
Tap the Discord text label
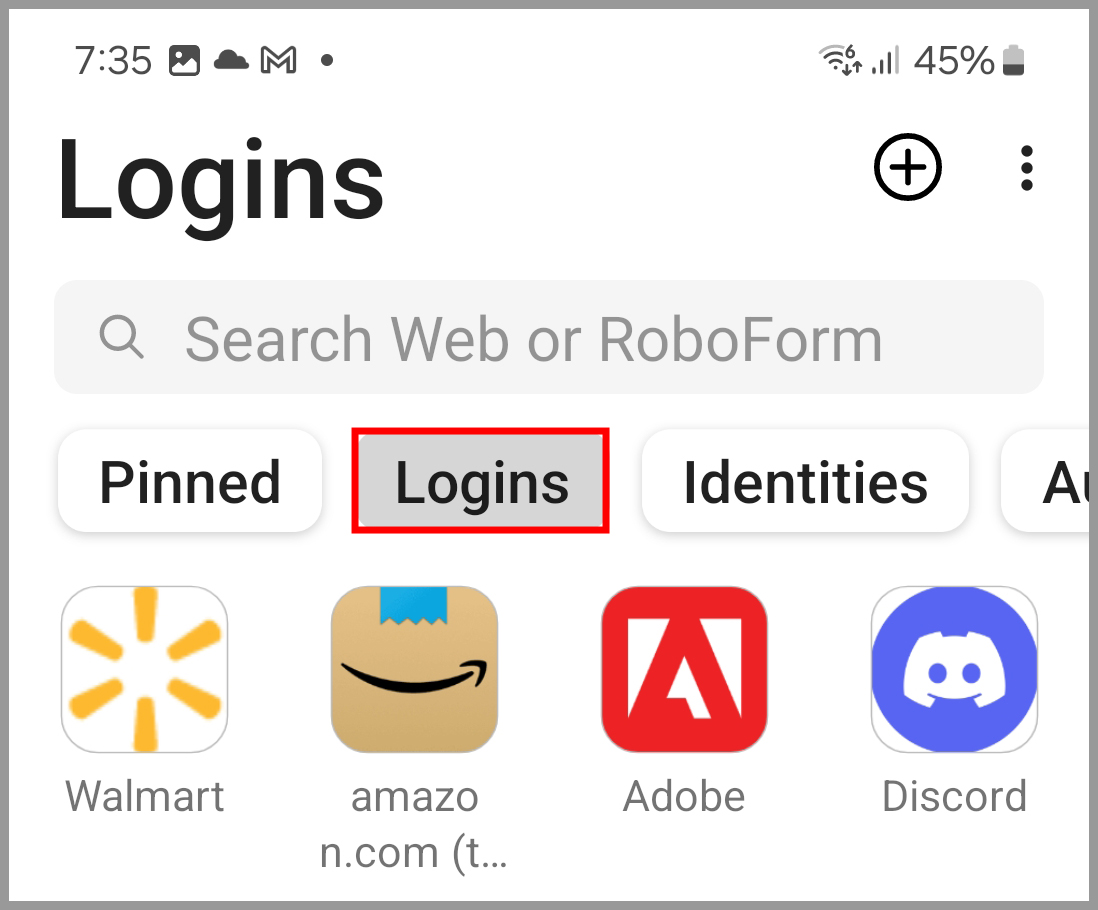pos(954,797)
